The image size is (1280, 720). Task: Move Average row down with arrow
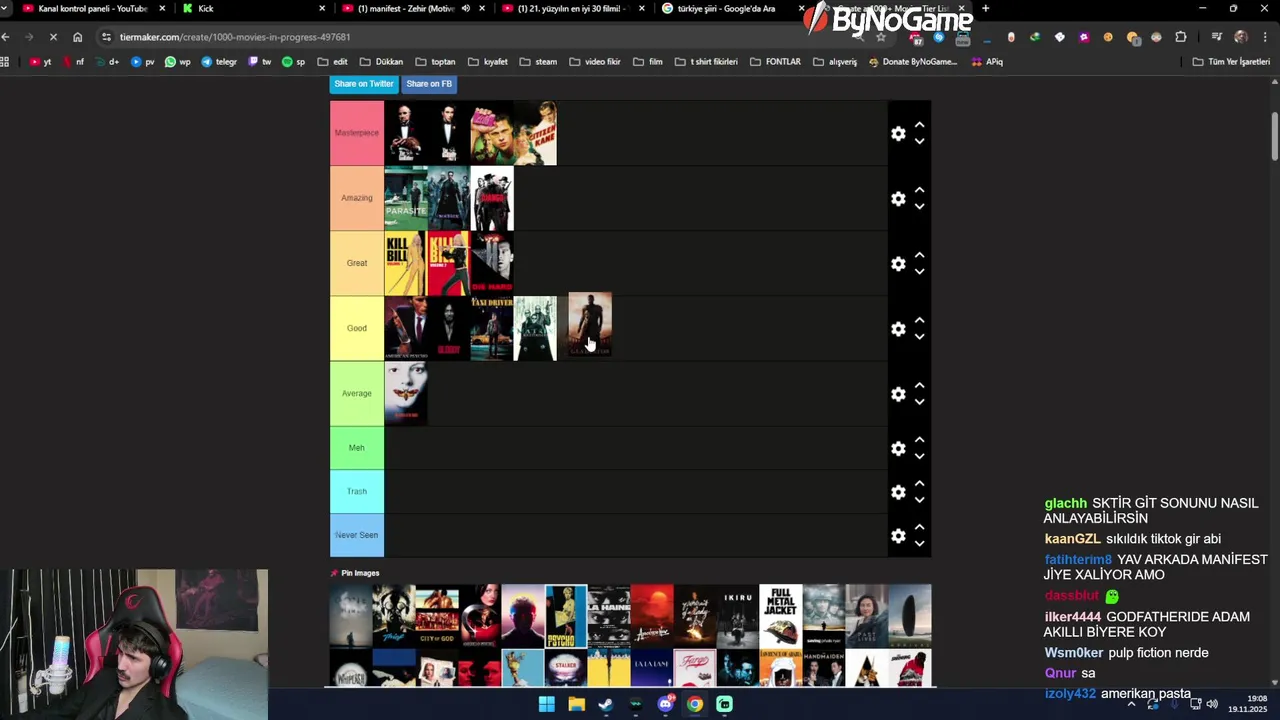tap(919, 402)
